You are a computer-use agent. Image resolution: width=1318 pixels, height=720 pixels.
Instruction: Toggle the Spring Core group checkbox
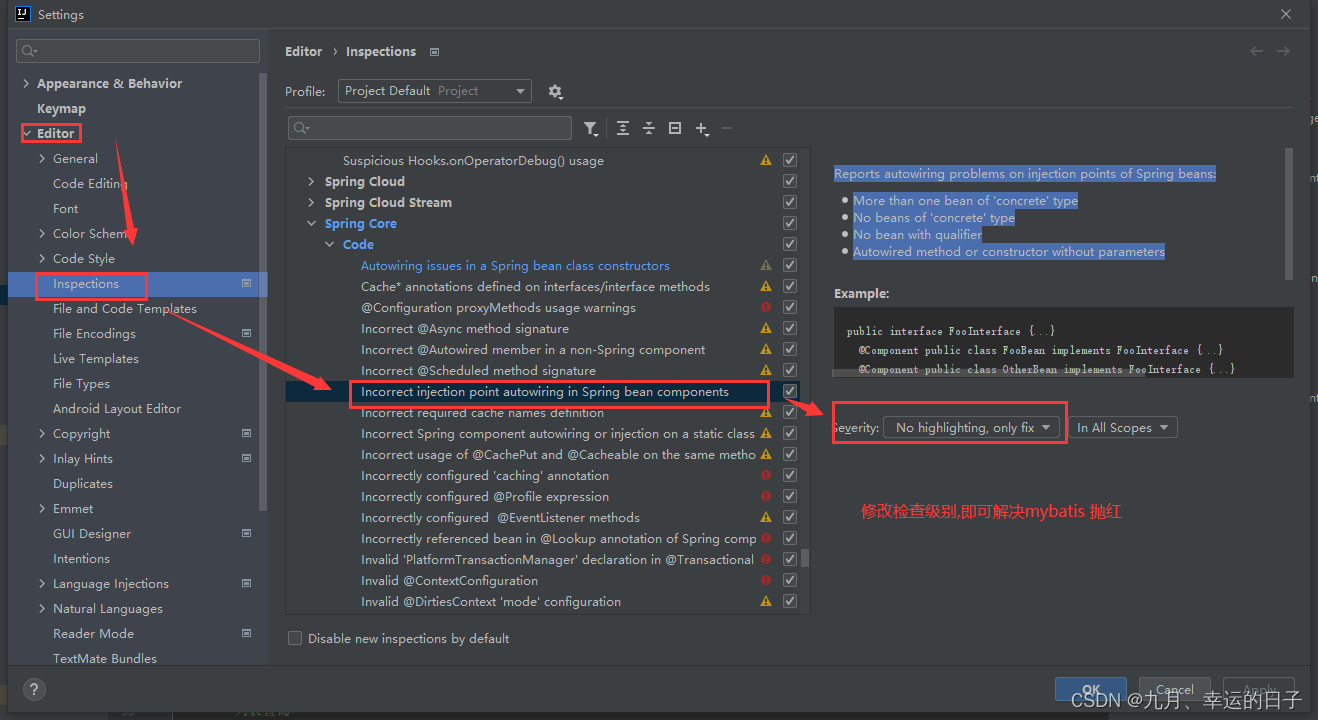click(x=790, y=224)
